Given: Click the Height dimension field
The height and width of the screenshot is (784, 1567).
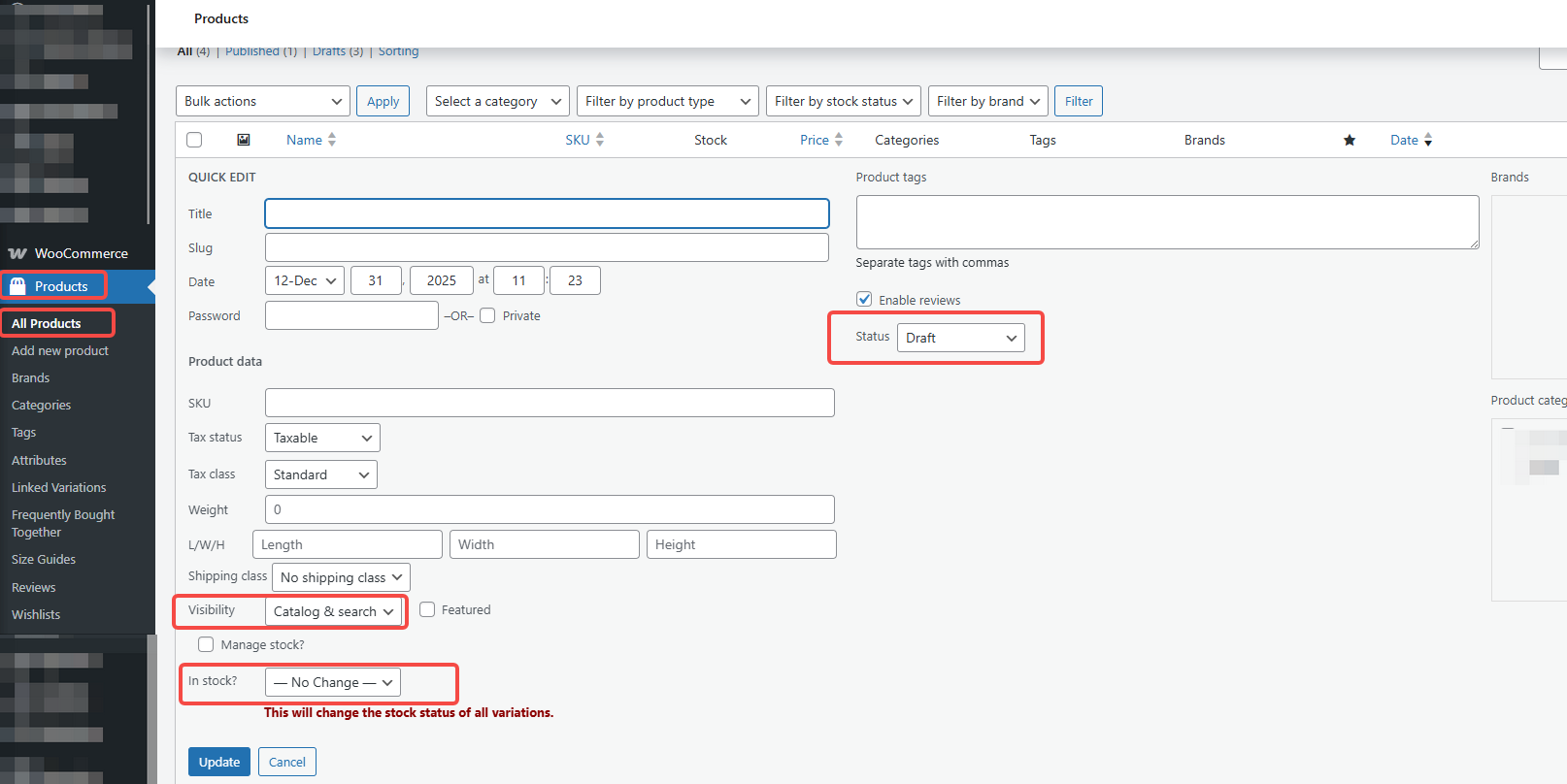Looking at the screenshot, I should tap(742, 544).
